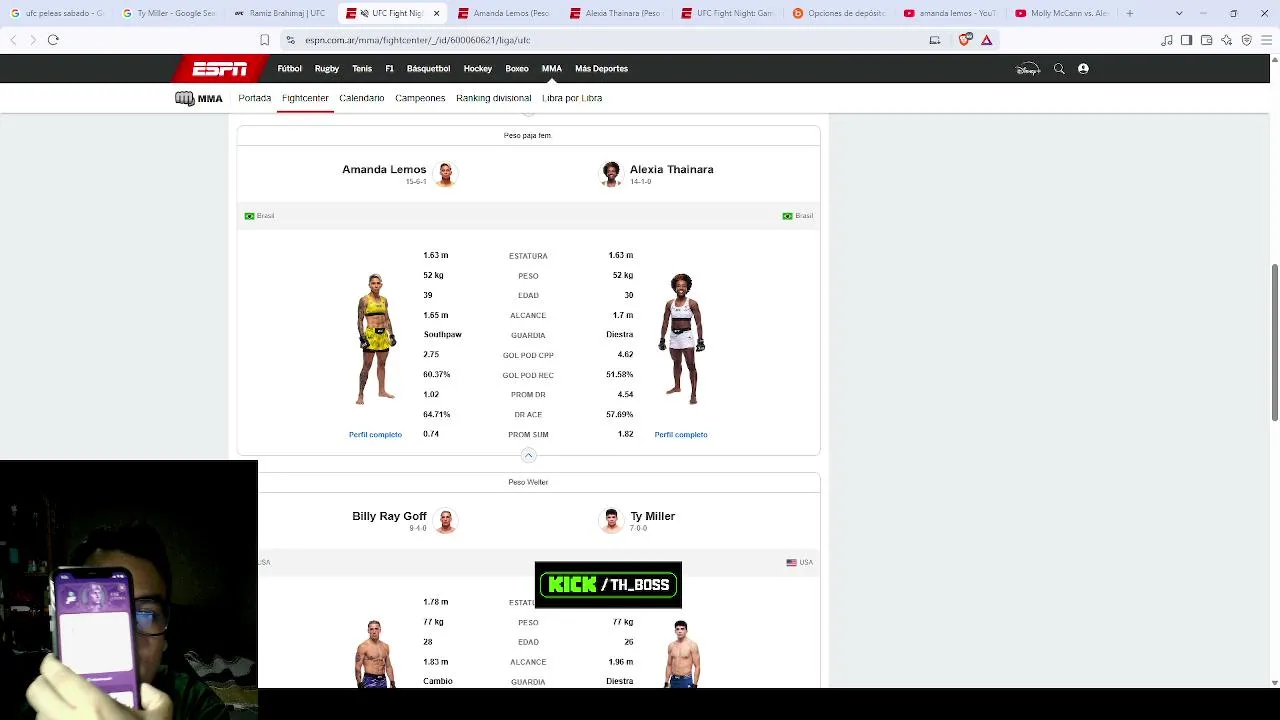This screenshot has height=720, width=1280.
Task: Open the MMA section in top nav
Action: [x=552, y=69]
